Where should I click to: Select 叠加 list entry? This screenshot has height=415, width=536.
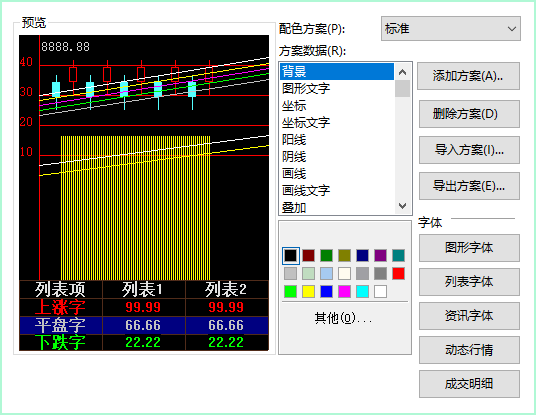[x=337, y=207]
